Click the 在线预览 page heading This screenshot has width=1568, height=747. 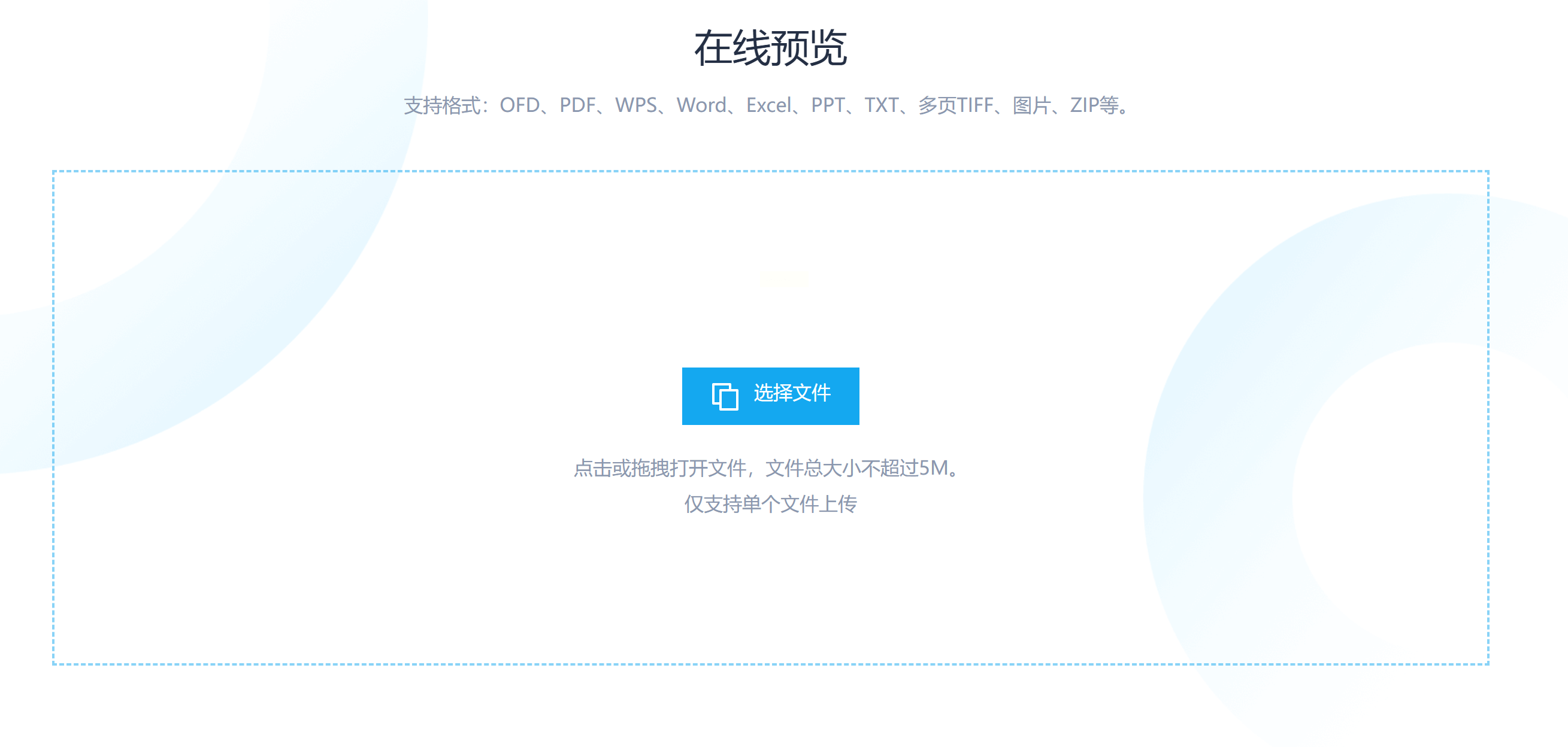(770, 48)
